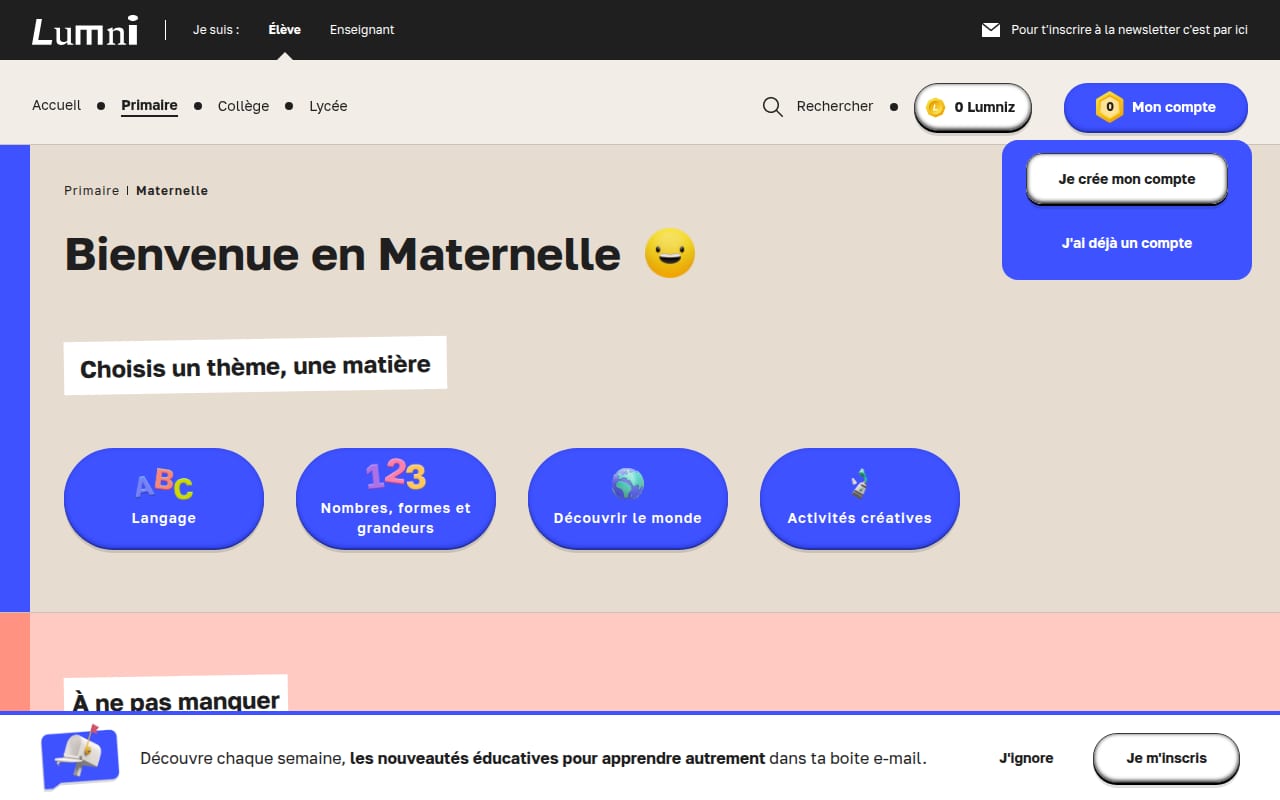The image size is (1280, 800).
Task: Click the globe icon on Découvrir le monde
Action: point(628,484)
